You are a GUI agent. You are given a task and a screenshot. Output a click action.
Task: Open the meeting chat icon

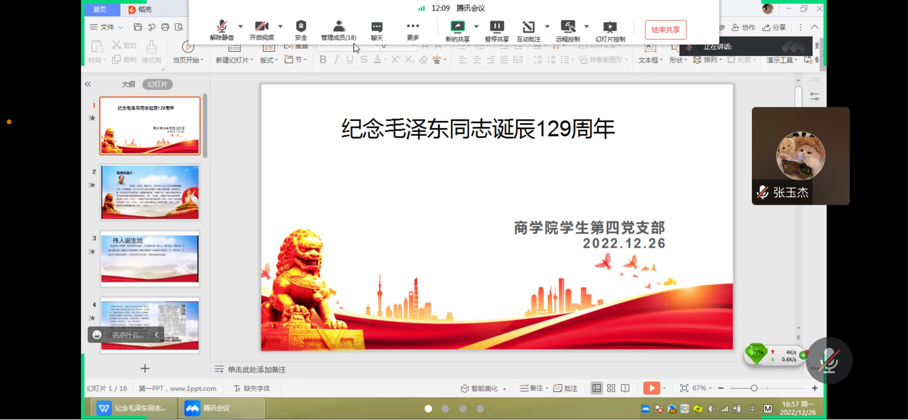click(377, 30)
